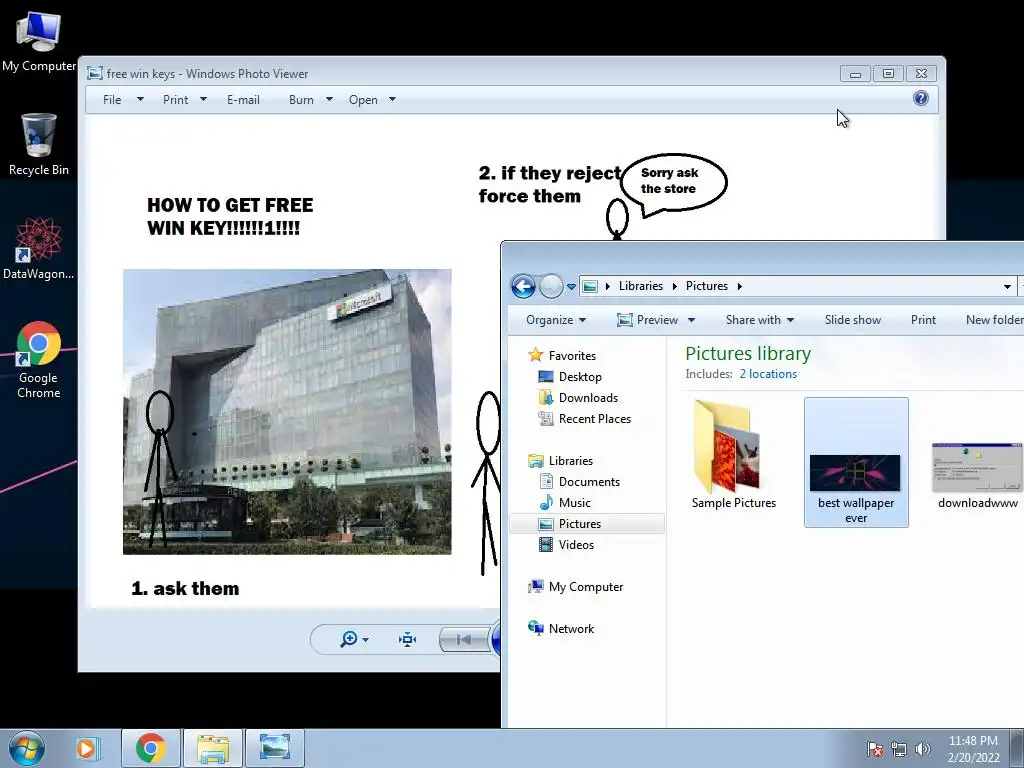The image size is (1024, 768).
Task: Click the volume speaker tray icon
Action: pyautogui.click(x=922, y=749)
